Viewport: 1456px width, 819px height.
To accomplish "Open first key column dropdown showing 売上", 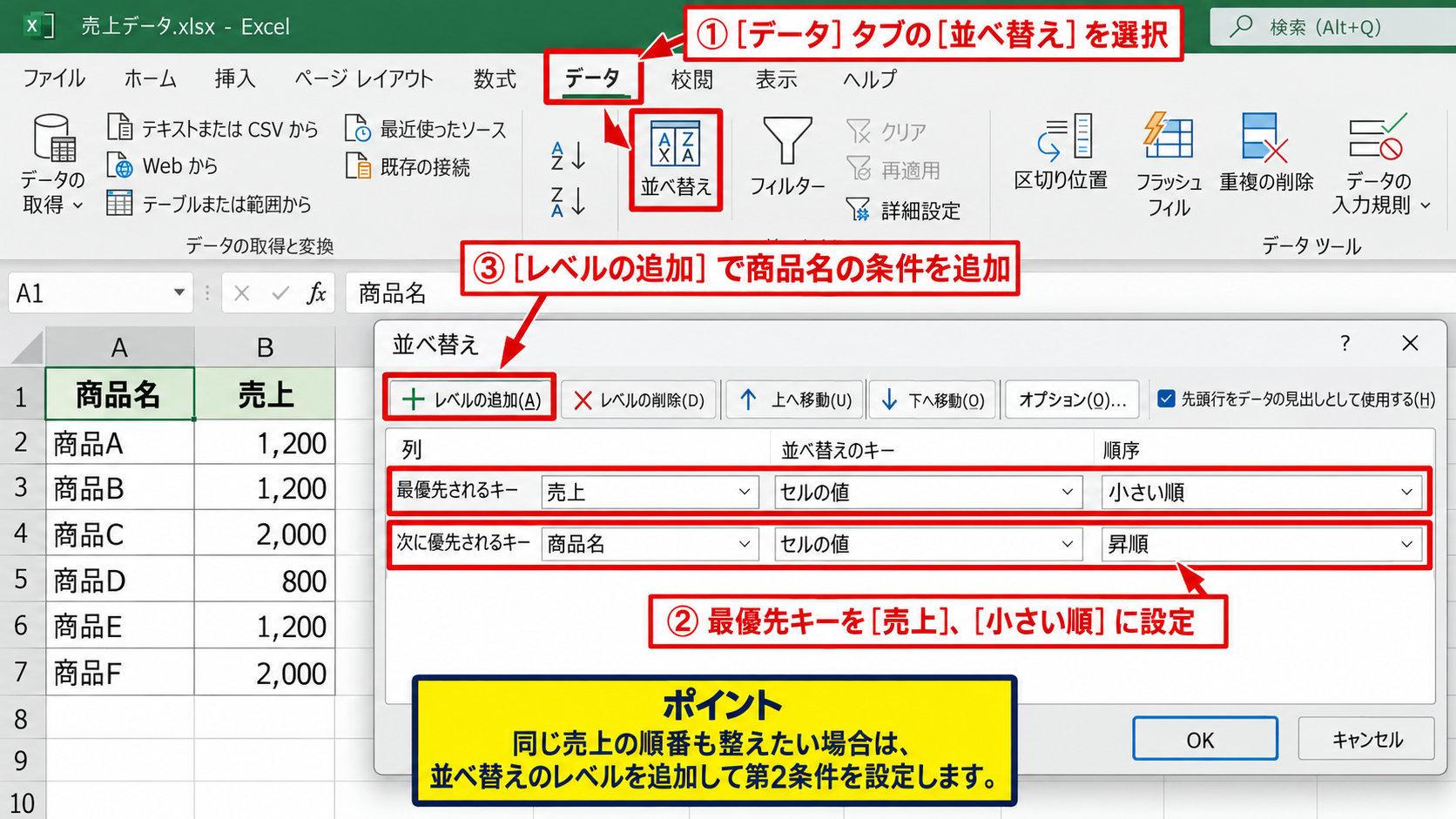I will tap(650, 492).
